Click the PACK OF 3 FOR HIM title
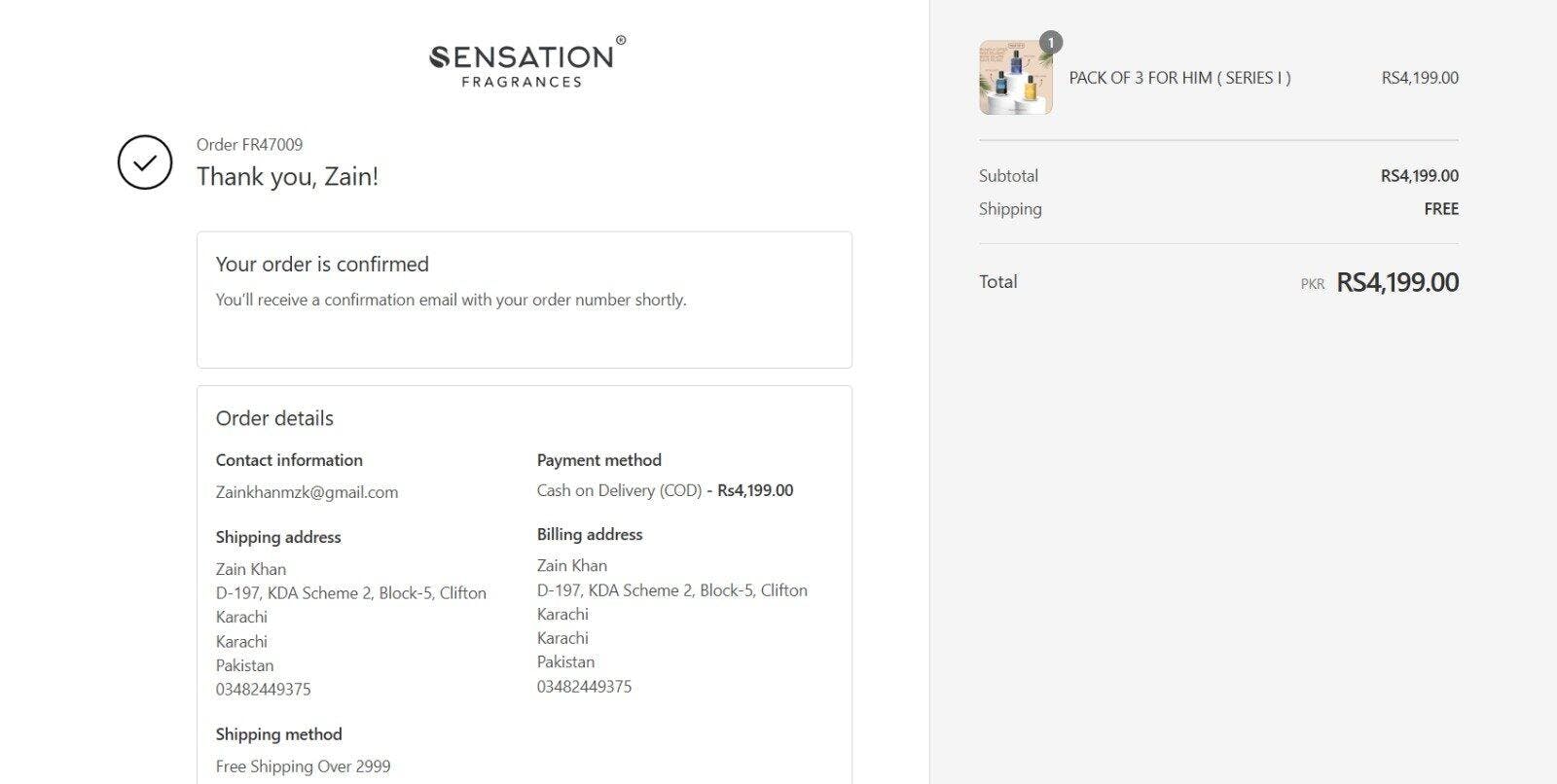This screenshot has height=784, width=1557. [x=1179, y=78]
